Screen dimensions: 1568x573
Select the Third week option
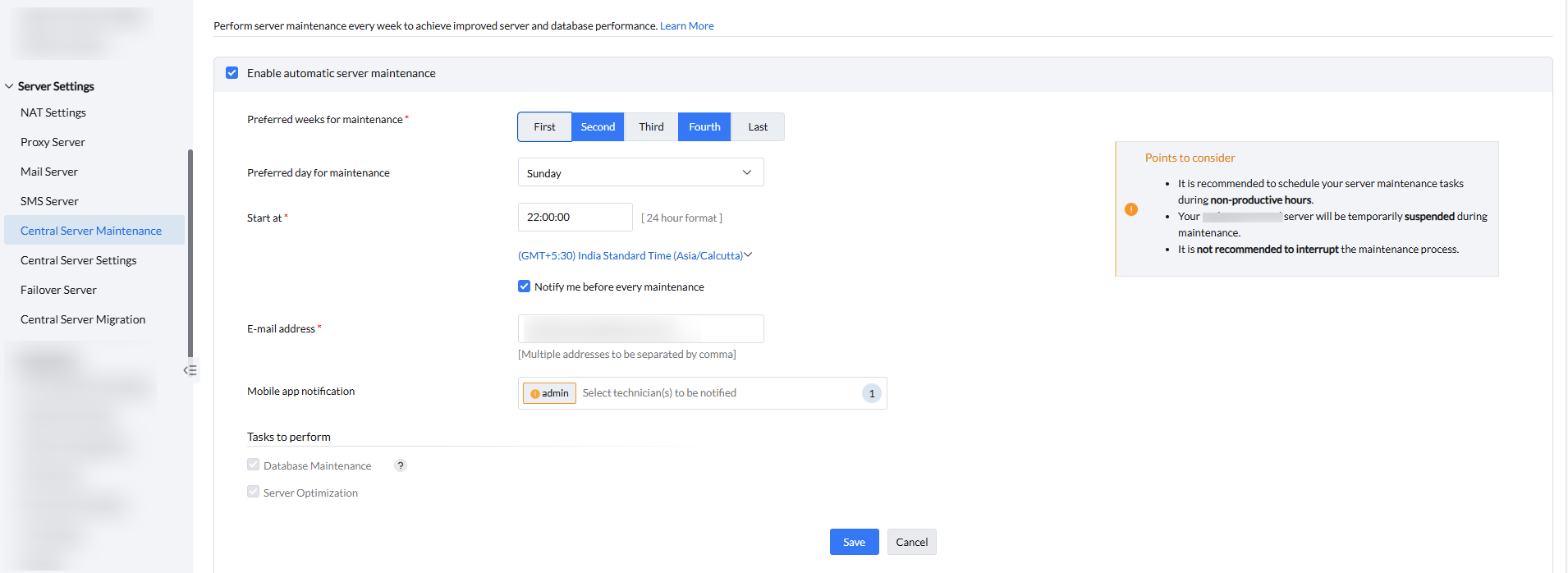tap(651, 127)
